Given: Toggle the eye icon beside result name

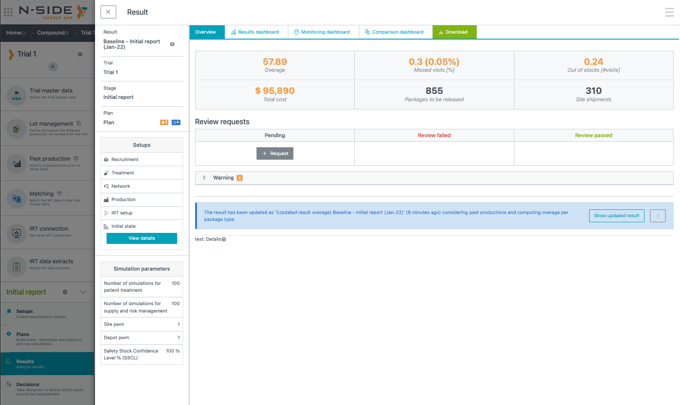Looking at the screenshot, I should pyautogui.click(x=172, y=44).
